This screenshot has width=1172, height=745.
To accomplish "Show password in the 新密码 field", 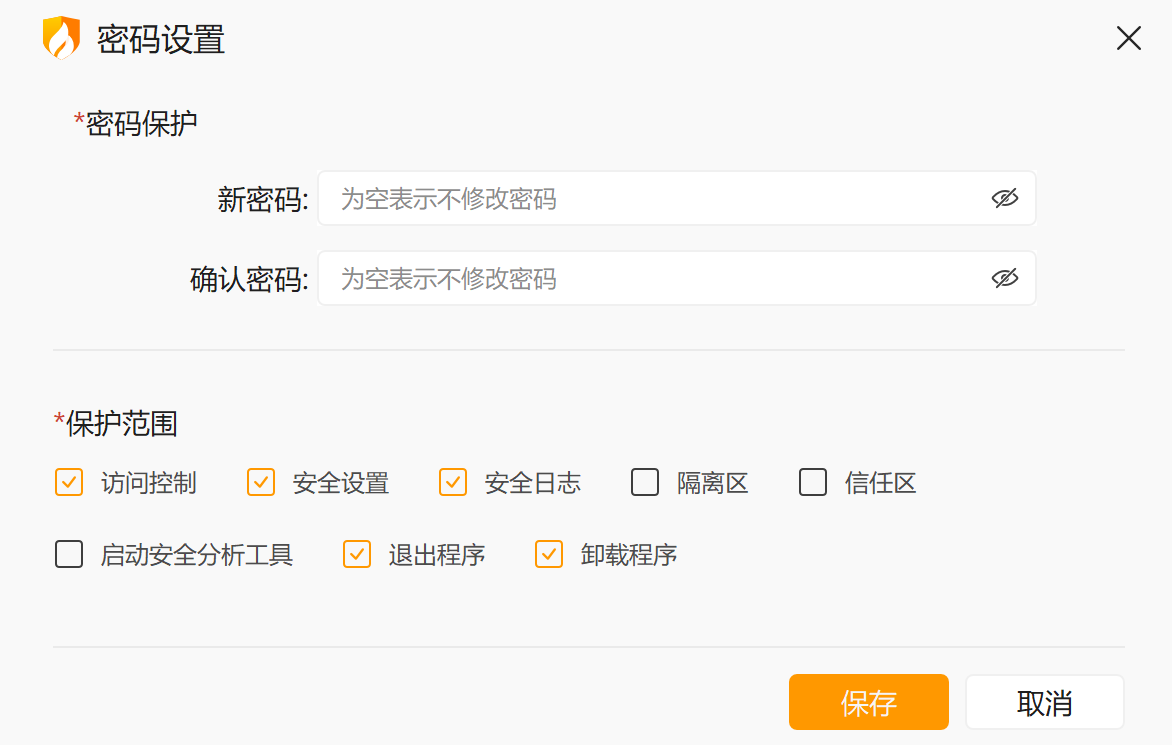I will pyautogui.click(x=1004, y=198).
